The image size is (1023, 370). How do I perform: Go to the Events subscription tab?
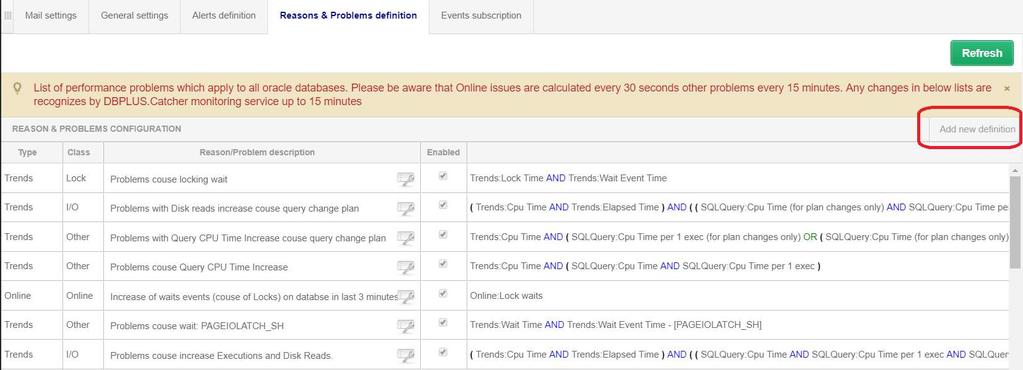point(481,16)
